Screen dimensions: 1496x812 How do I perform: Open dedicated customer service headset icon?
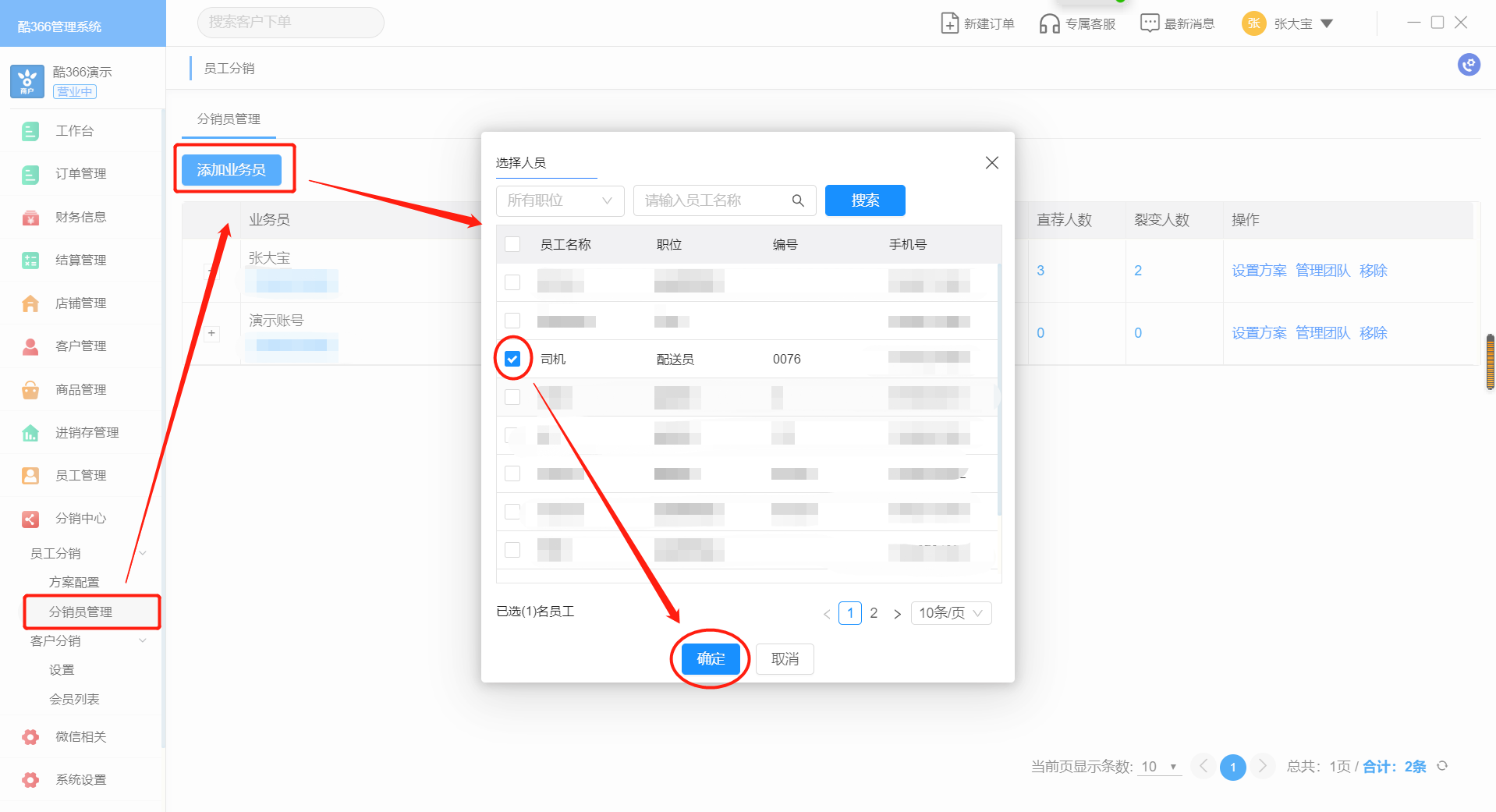click(x=1049, y=23)
